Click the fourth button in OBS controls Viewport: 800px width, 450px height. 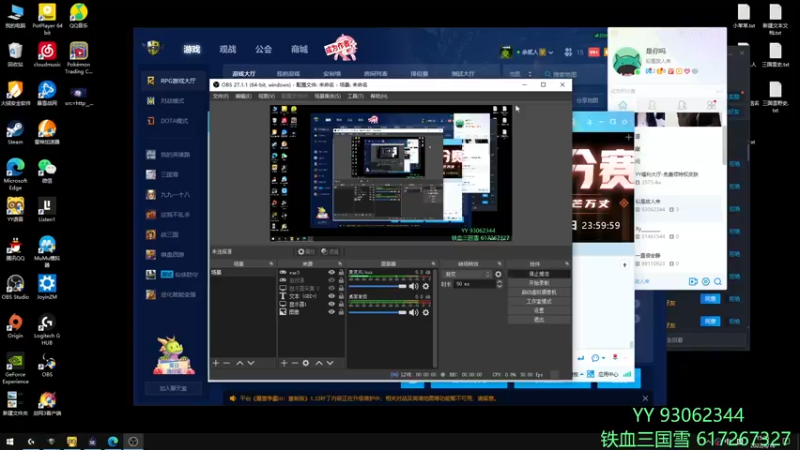click(539, 302)
